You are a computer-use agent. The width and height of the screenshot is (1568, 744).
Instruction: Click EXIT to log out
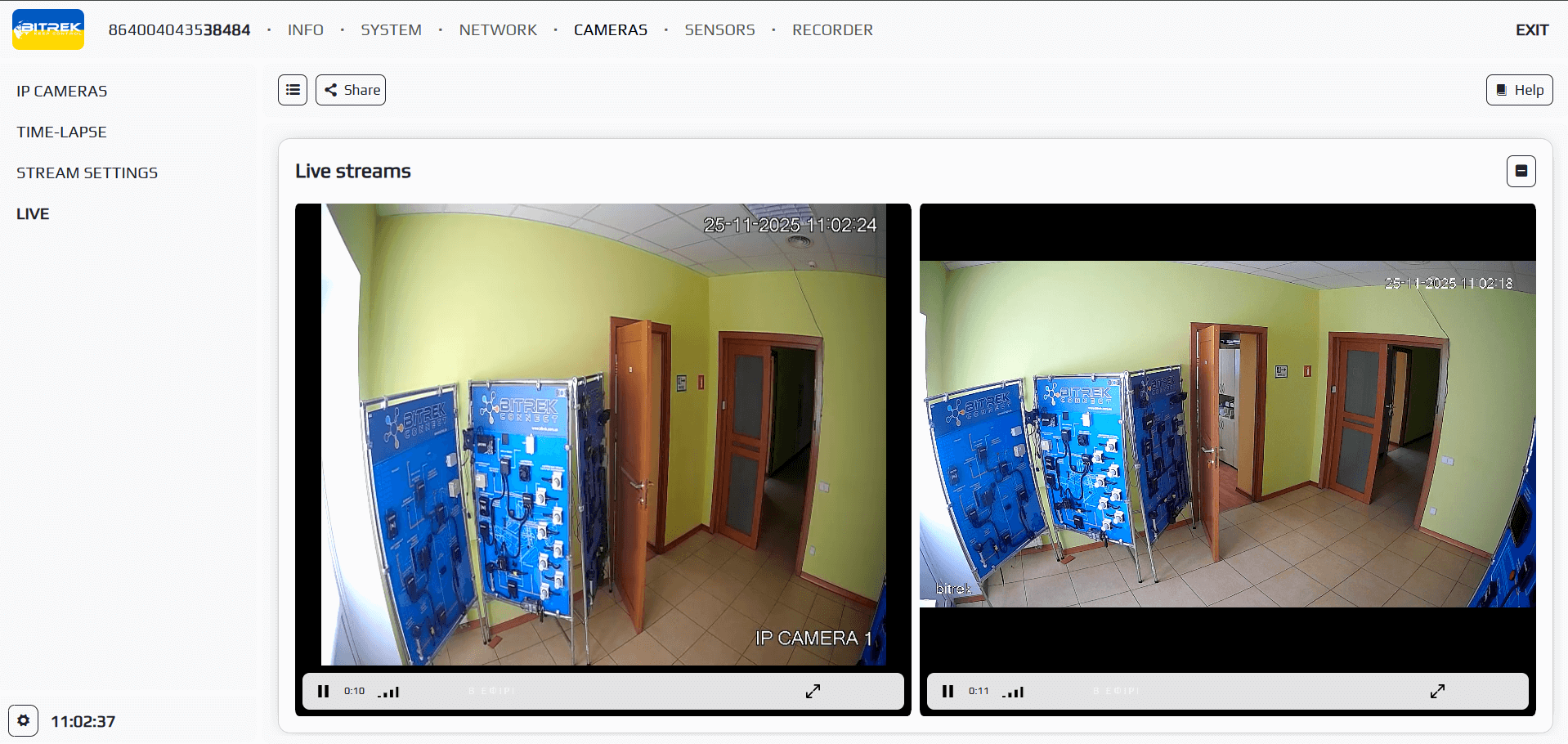(1531, 30)
